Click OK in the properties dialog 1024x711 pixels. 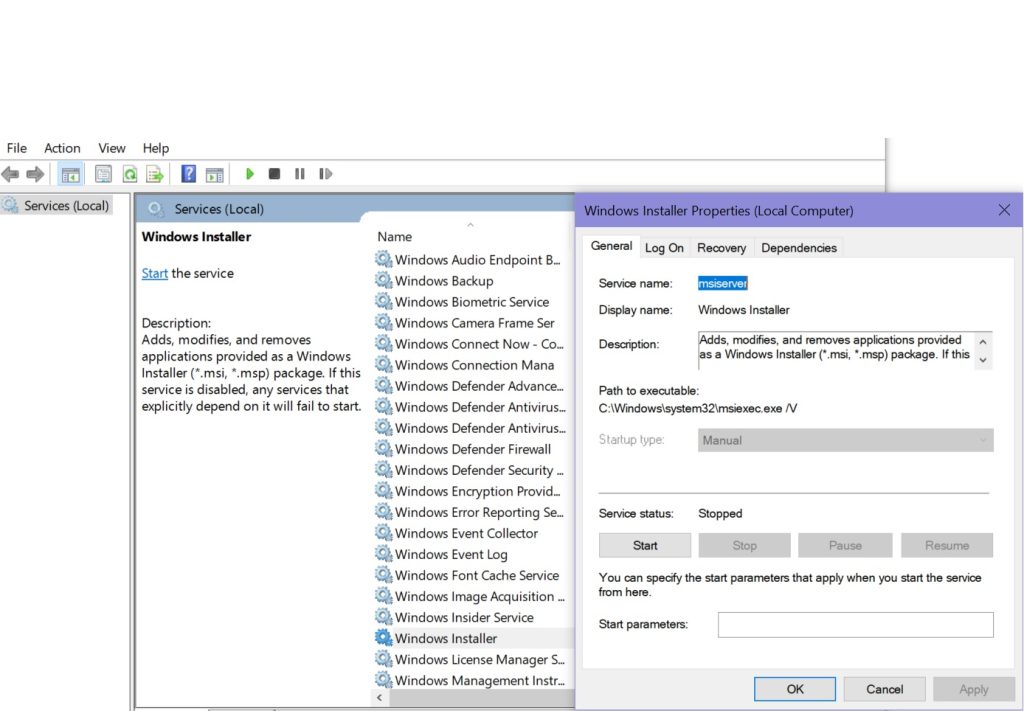[795, 689]
